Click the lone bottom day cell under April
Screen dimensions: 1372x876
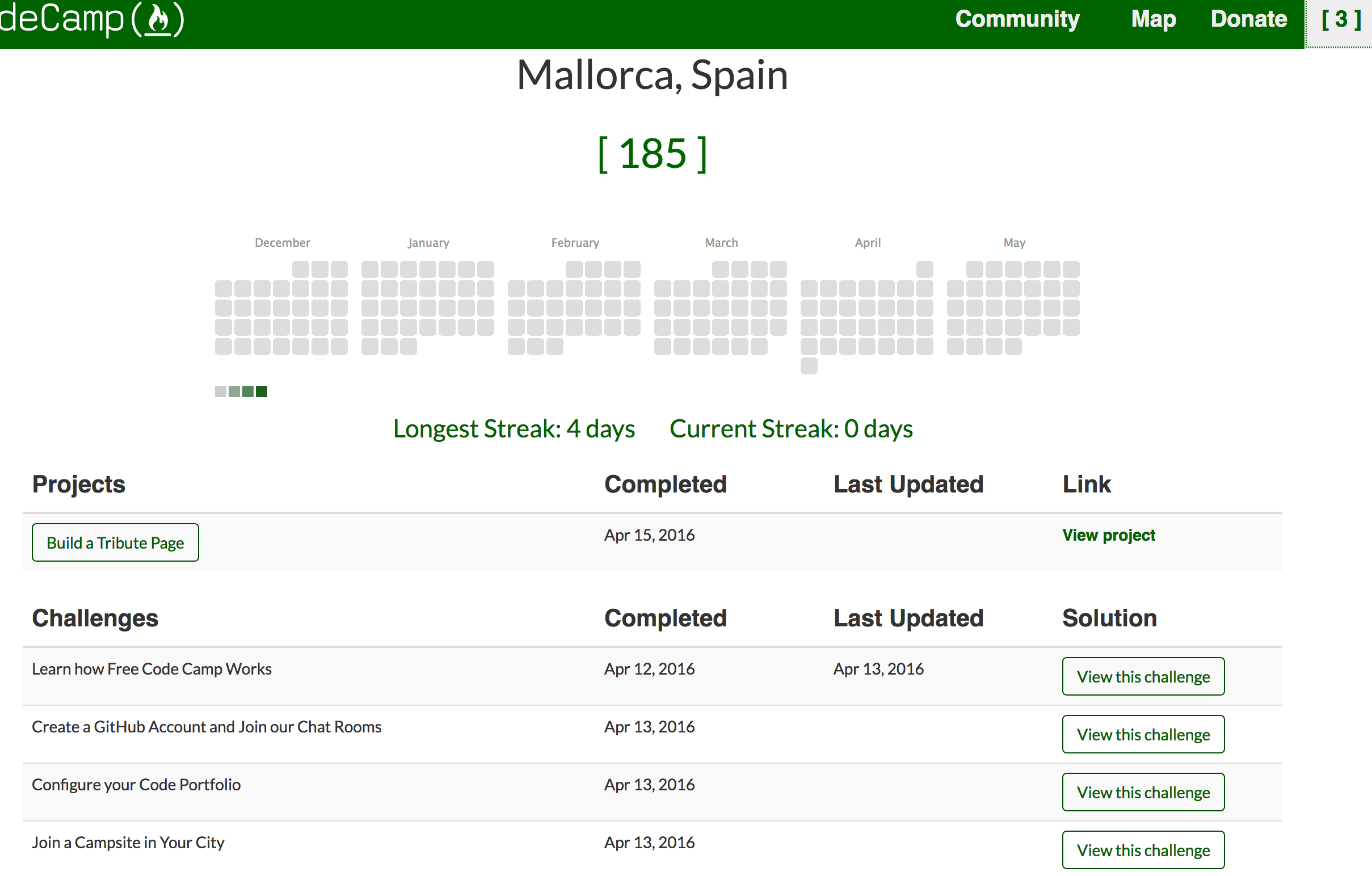809,366
